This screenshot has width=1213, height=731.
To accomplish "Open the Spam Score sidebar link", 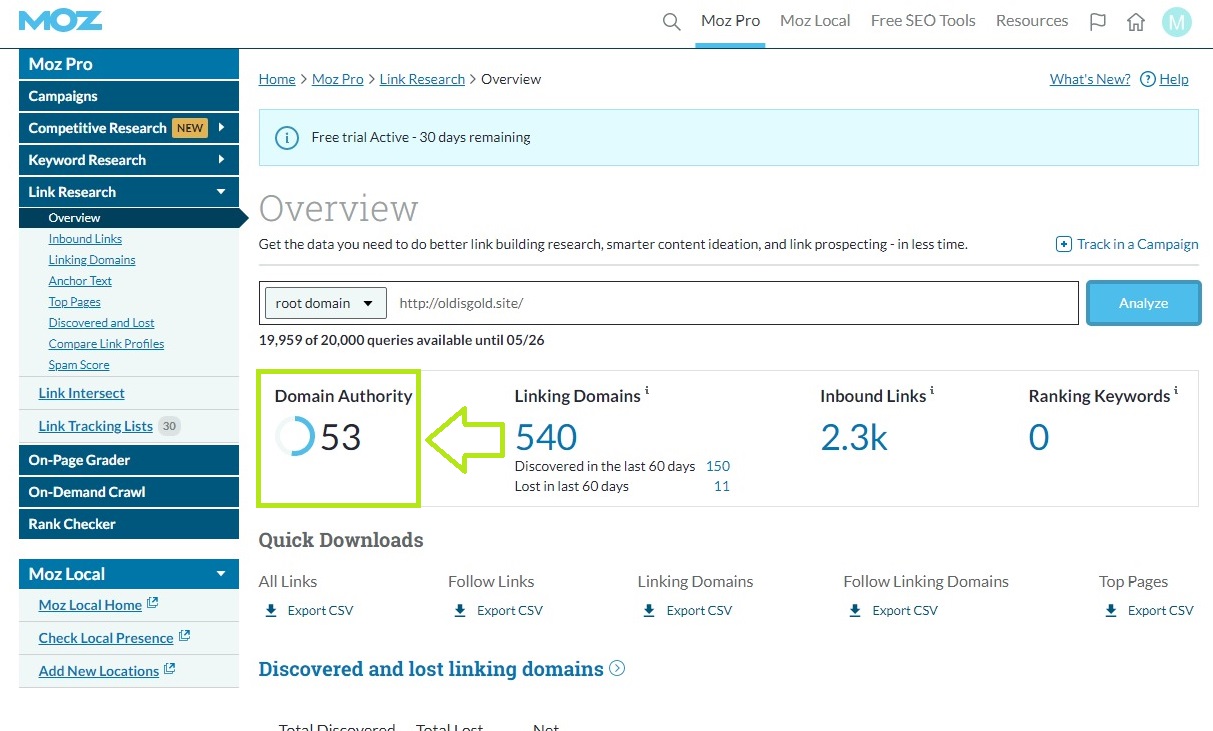I will (79, 365).
